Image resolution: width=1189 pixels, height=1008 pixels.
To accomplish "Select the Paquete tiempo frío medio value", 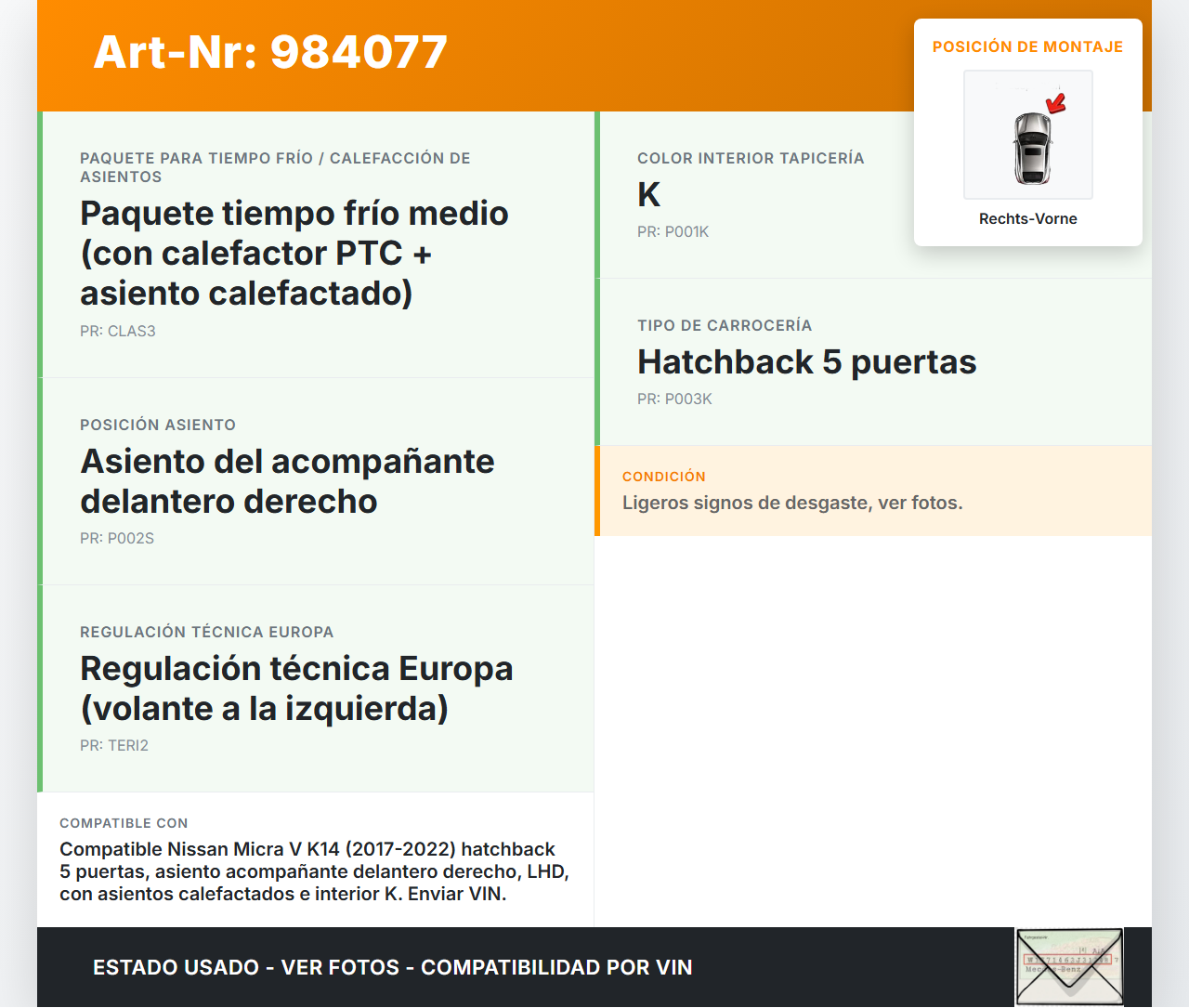I will coord(294,253).
